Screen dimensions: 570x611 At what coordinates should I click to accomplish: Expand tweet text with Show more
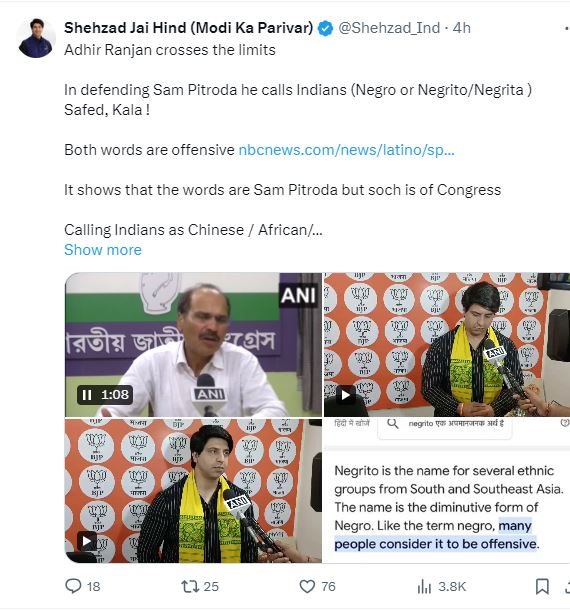pos(103,250)
